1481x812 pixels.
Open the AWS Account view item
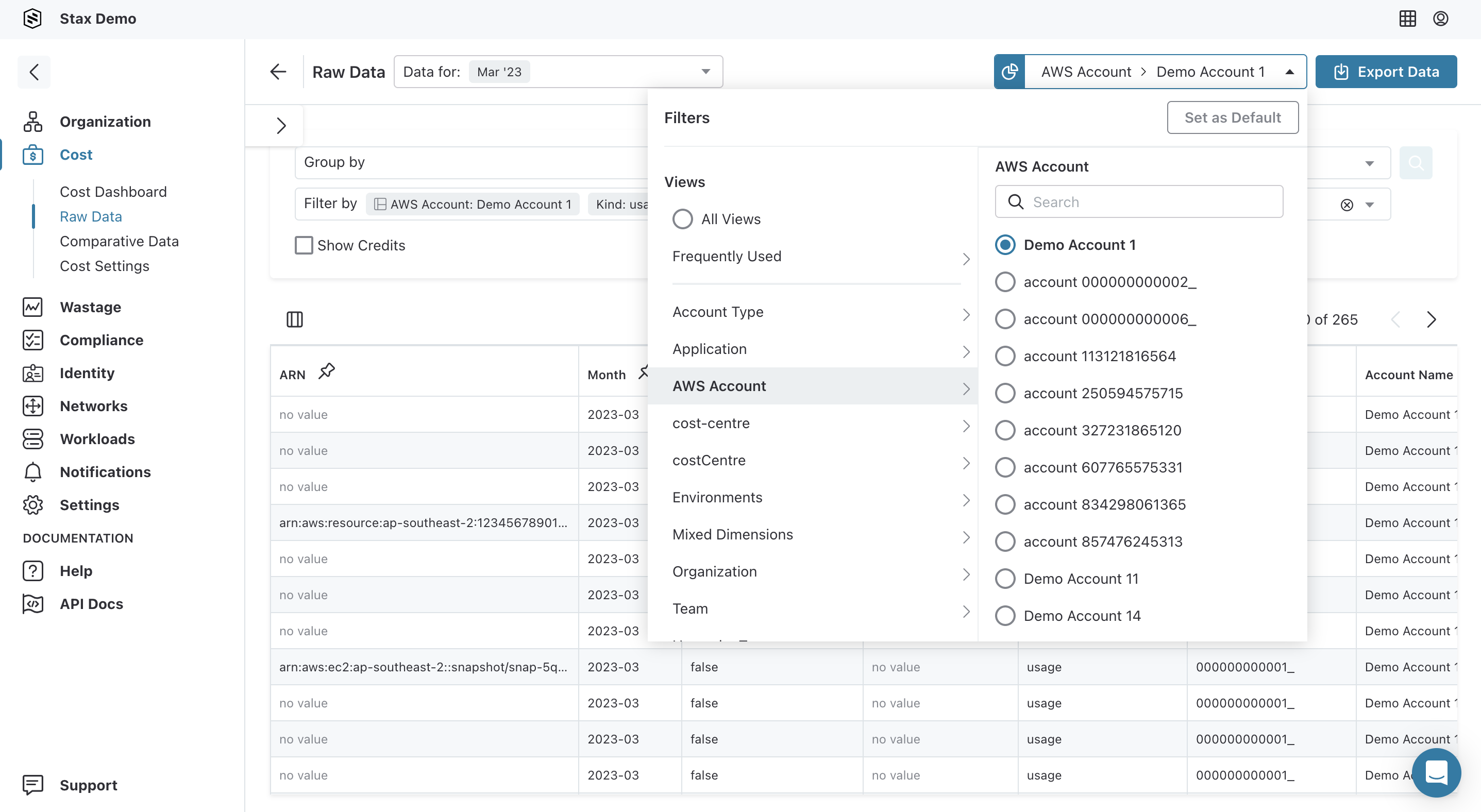tap(812, 386)
